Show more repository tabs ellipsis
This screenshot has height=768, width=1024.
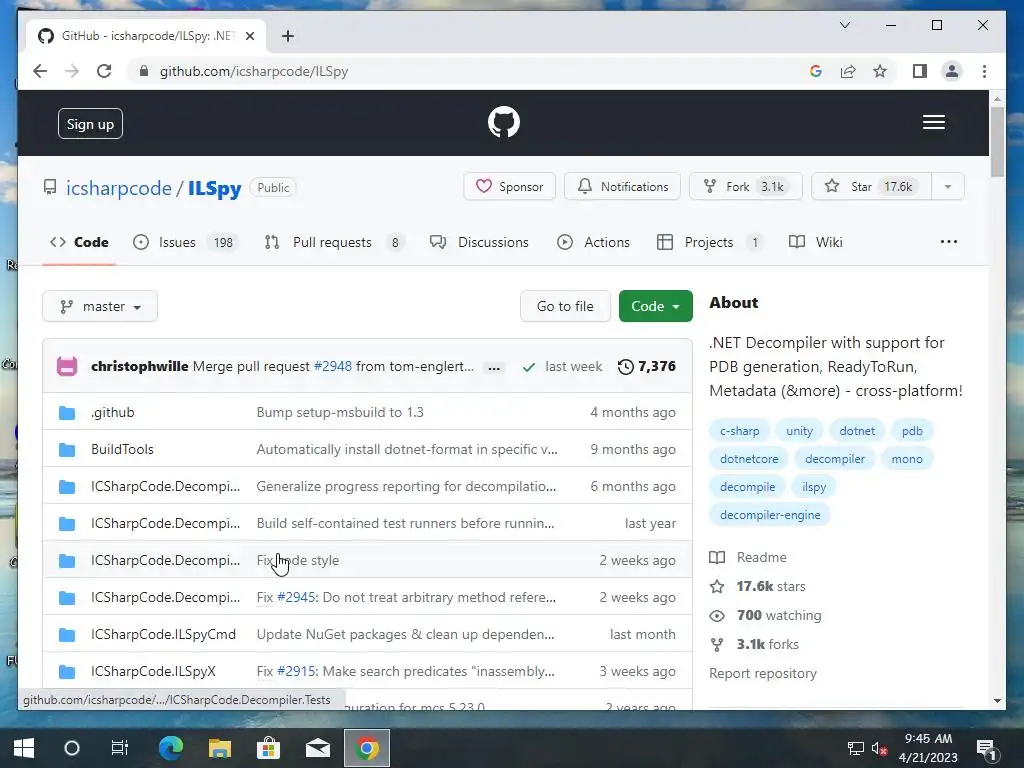pyautogui.click(x=949, y=242)
